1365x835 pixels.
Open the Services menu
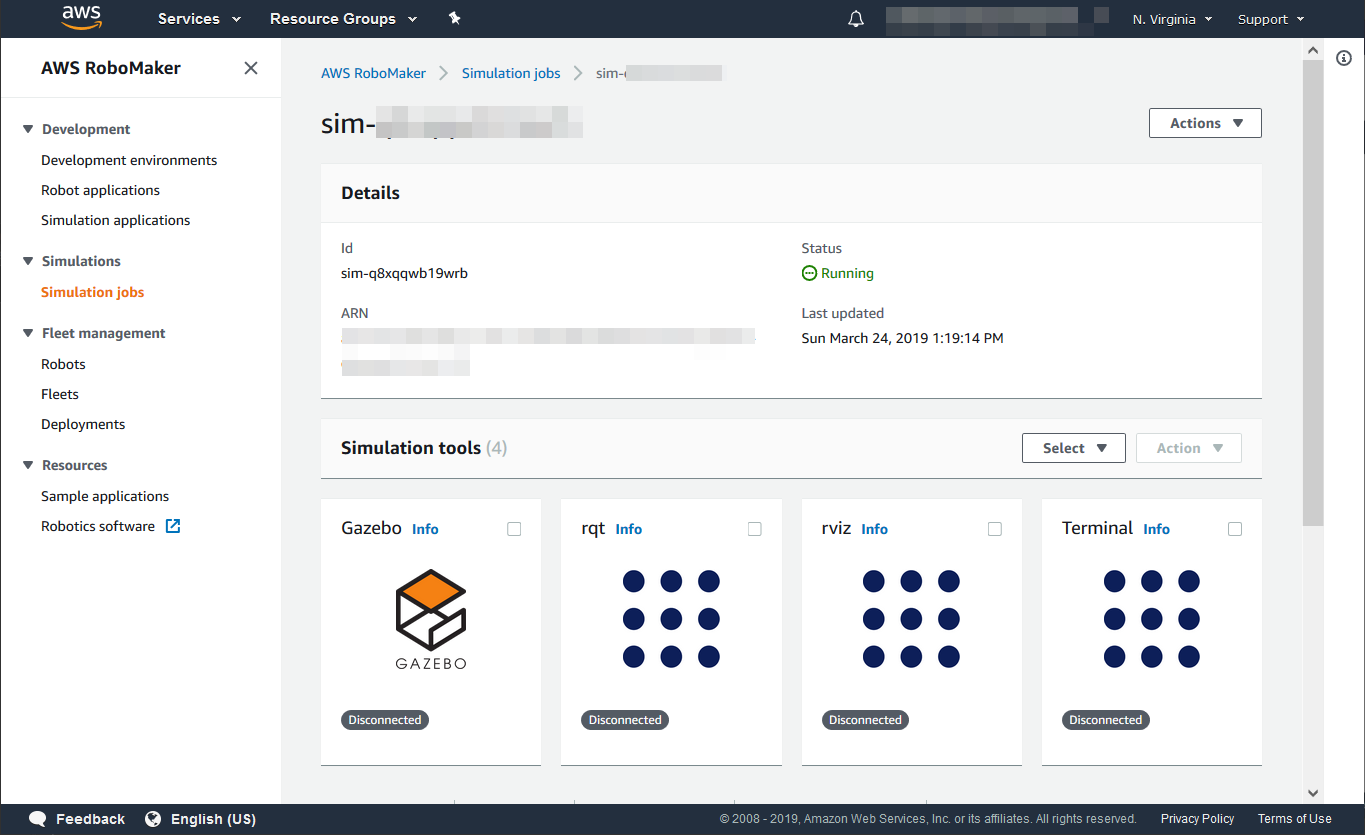(x=199, y=19)
